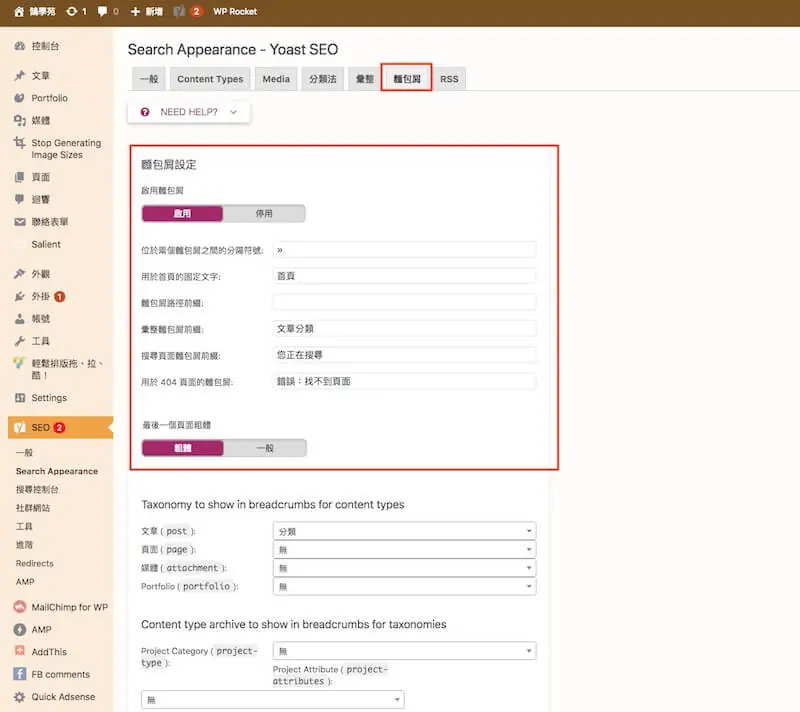Click the Yoast SEO icon in sidebar
800x712 pixels.
pos(19,427)
